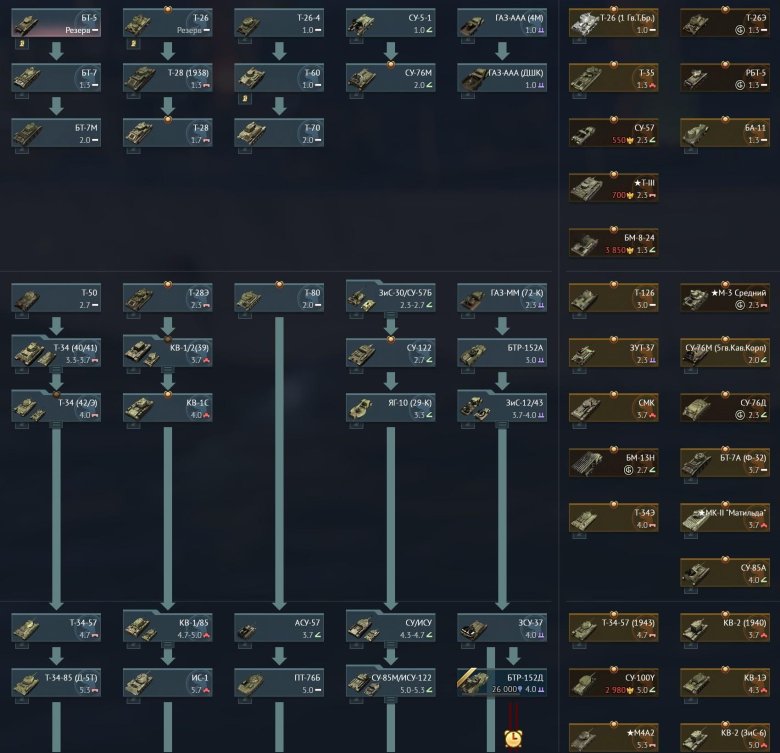Select the Т-50 light tank

[x=56, y=297]
